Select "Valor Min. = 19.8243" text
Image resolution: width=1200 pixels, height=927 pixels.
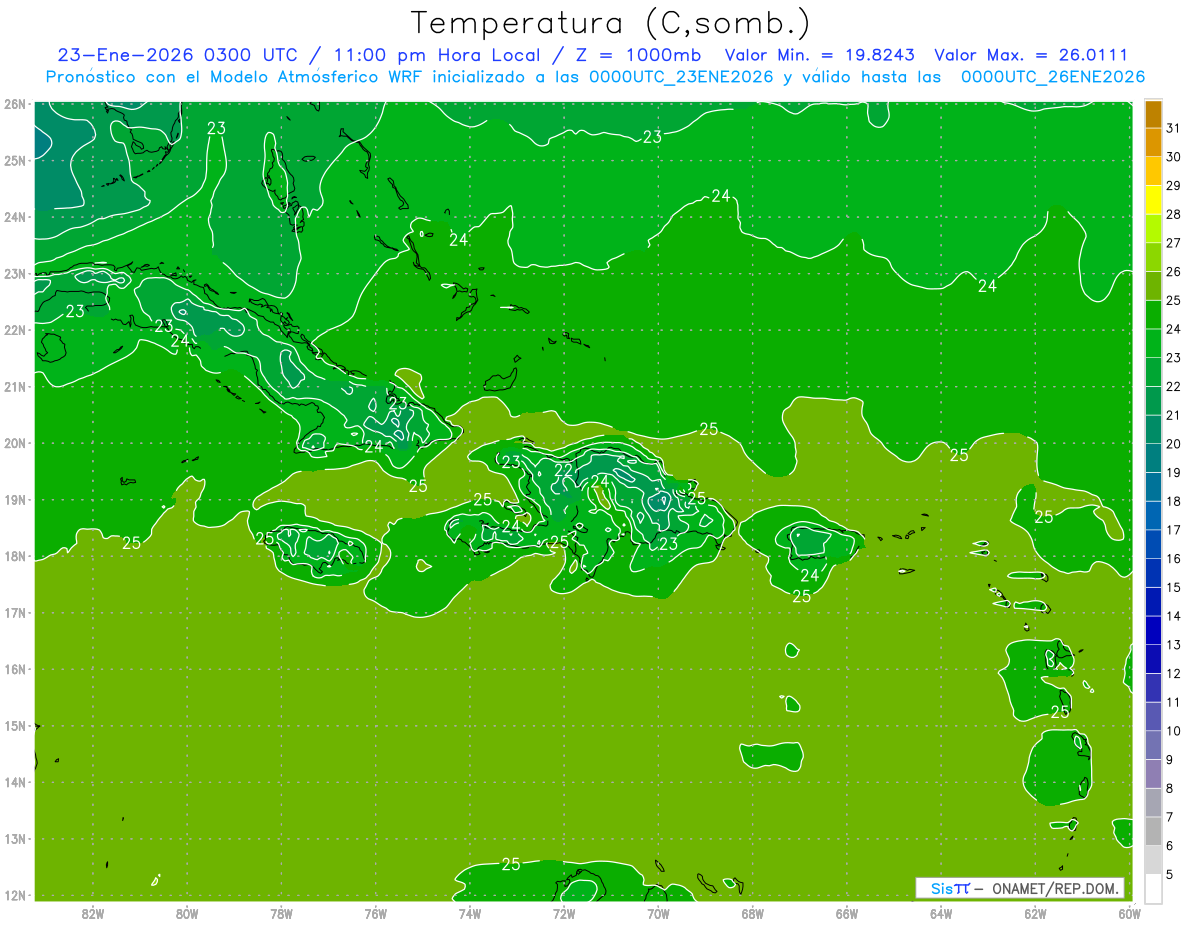click(819, 55)
